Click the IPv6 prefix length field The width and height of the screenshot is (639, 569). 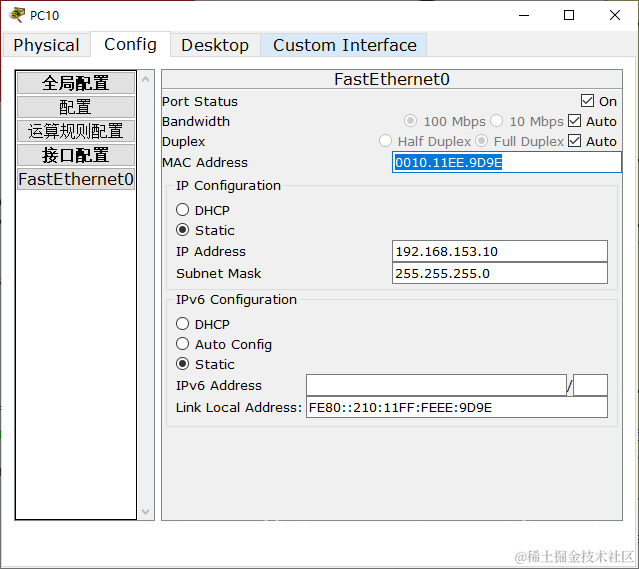coord(590,385)
